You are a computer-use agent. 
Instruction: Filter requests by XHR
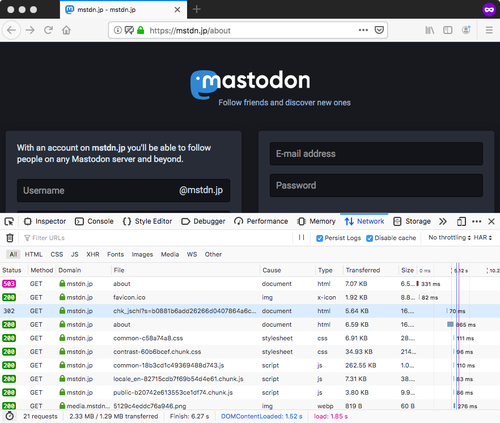93,254
